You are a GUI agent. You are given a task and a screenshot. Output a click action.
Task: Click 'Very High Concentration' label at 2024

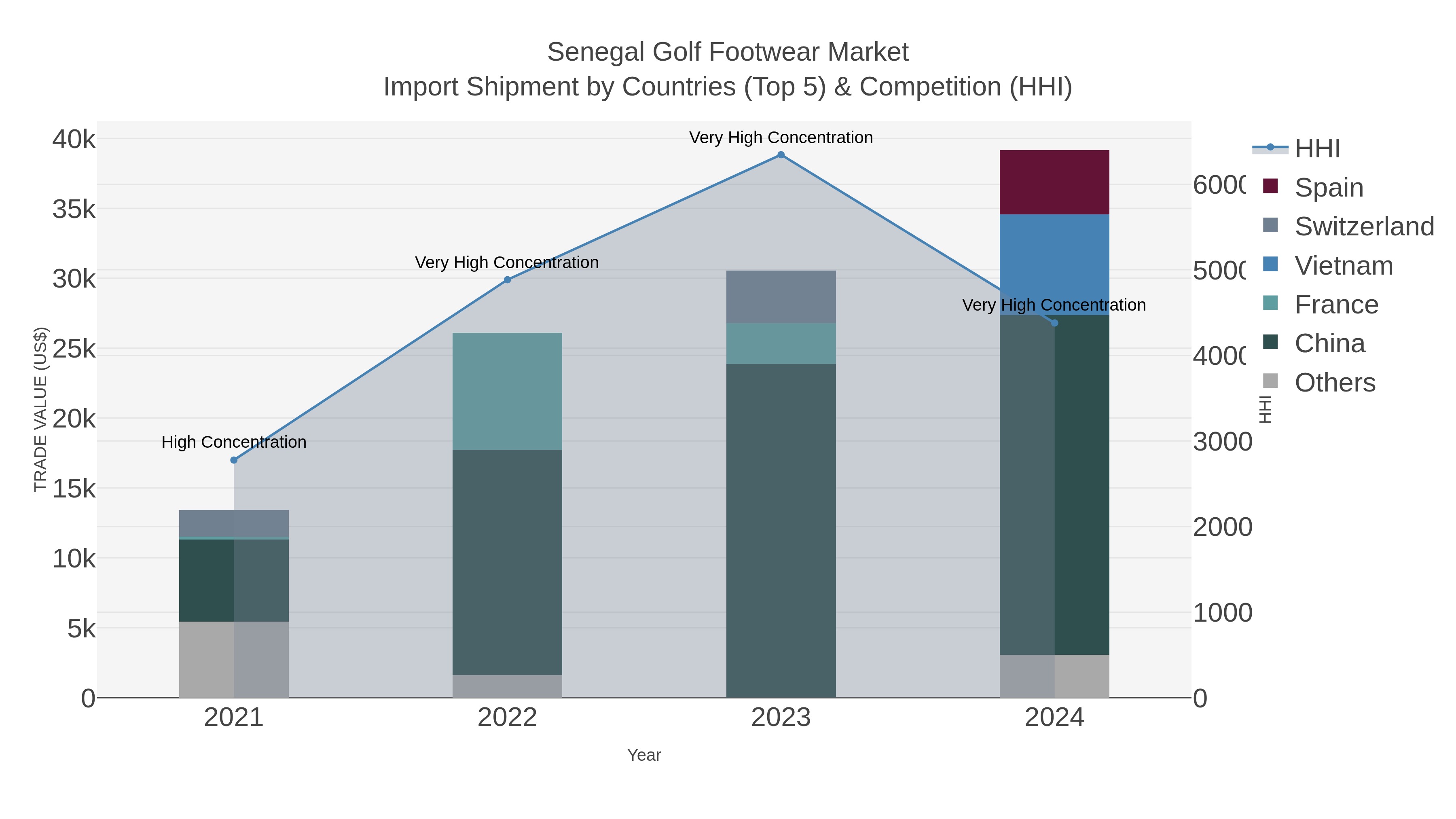(x=1054, y=305)
